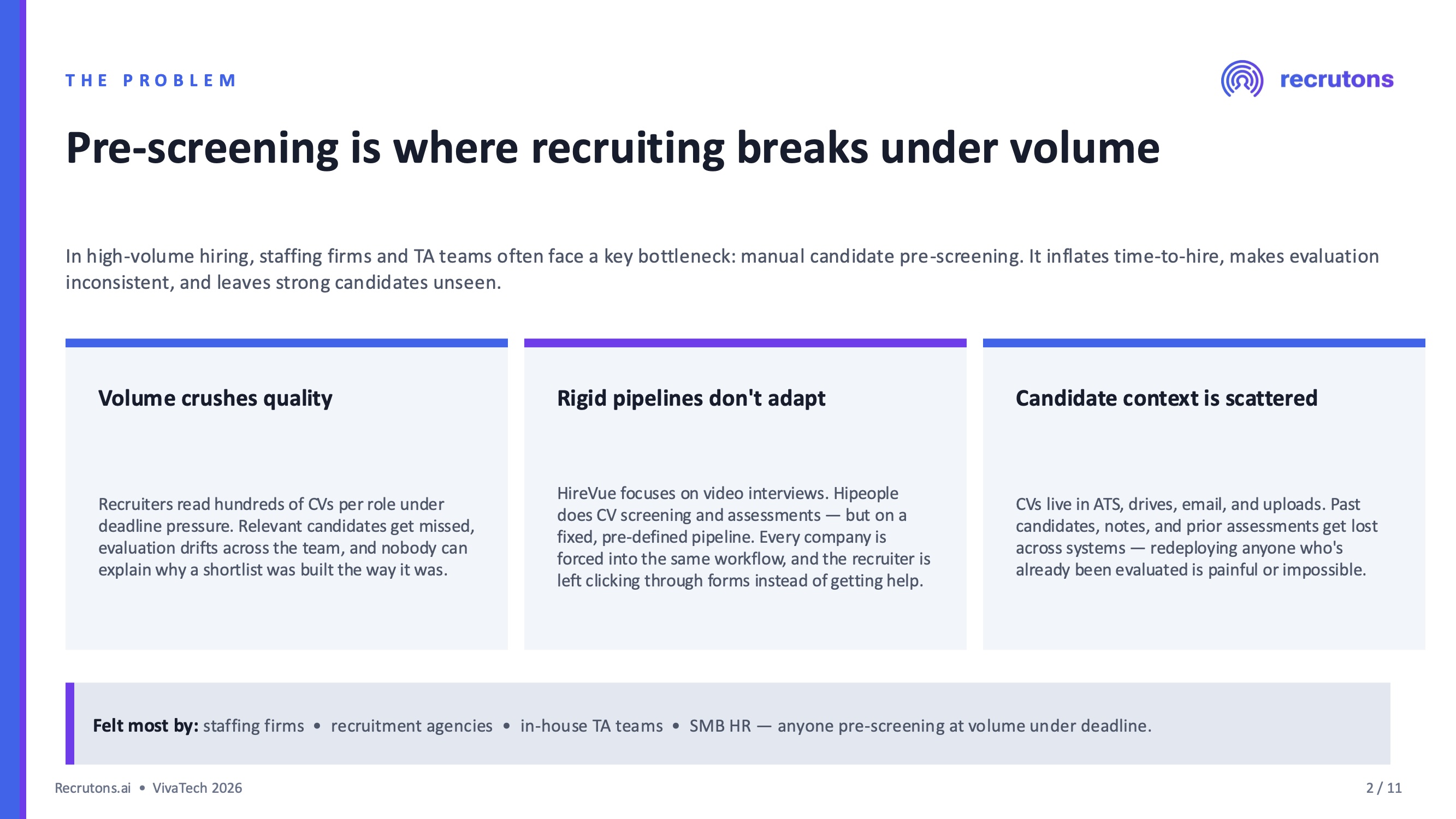Click the slide page number 2 / 11
The height and width of the screenshot is (819, 1456).
pos(1384,788)
